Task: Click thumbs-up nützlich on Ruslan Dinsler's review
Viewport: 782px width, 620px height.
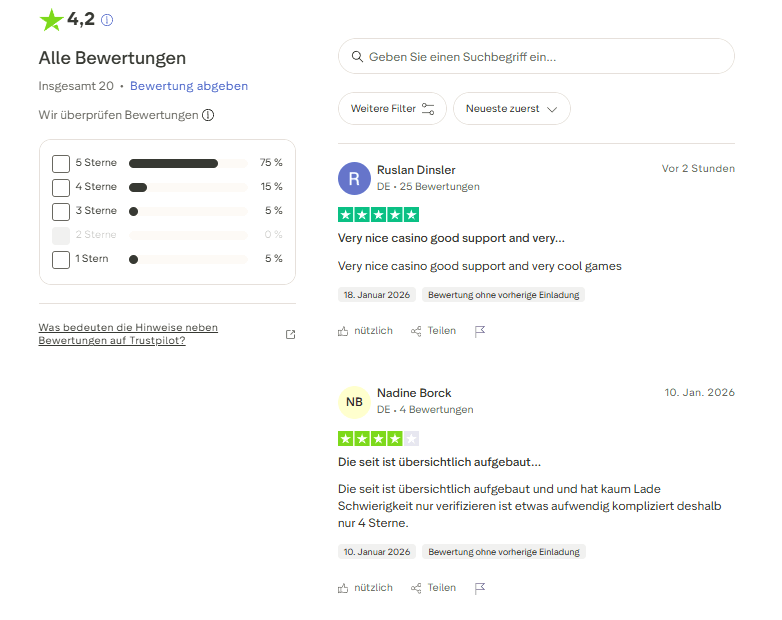Action: pos(365,331)
